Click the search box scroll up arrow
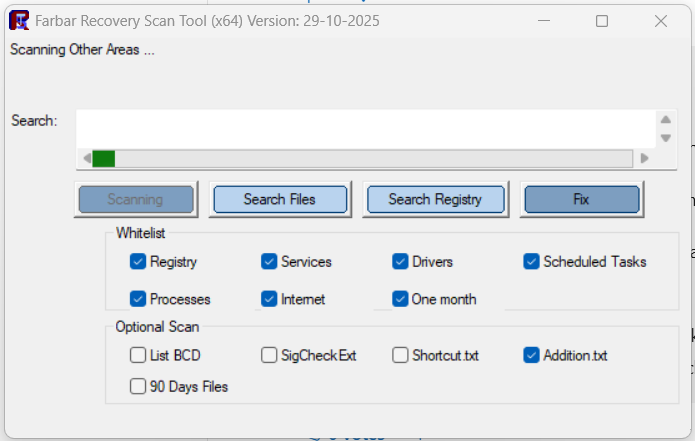 point(666,120)
